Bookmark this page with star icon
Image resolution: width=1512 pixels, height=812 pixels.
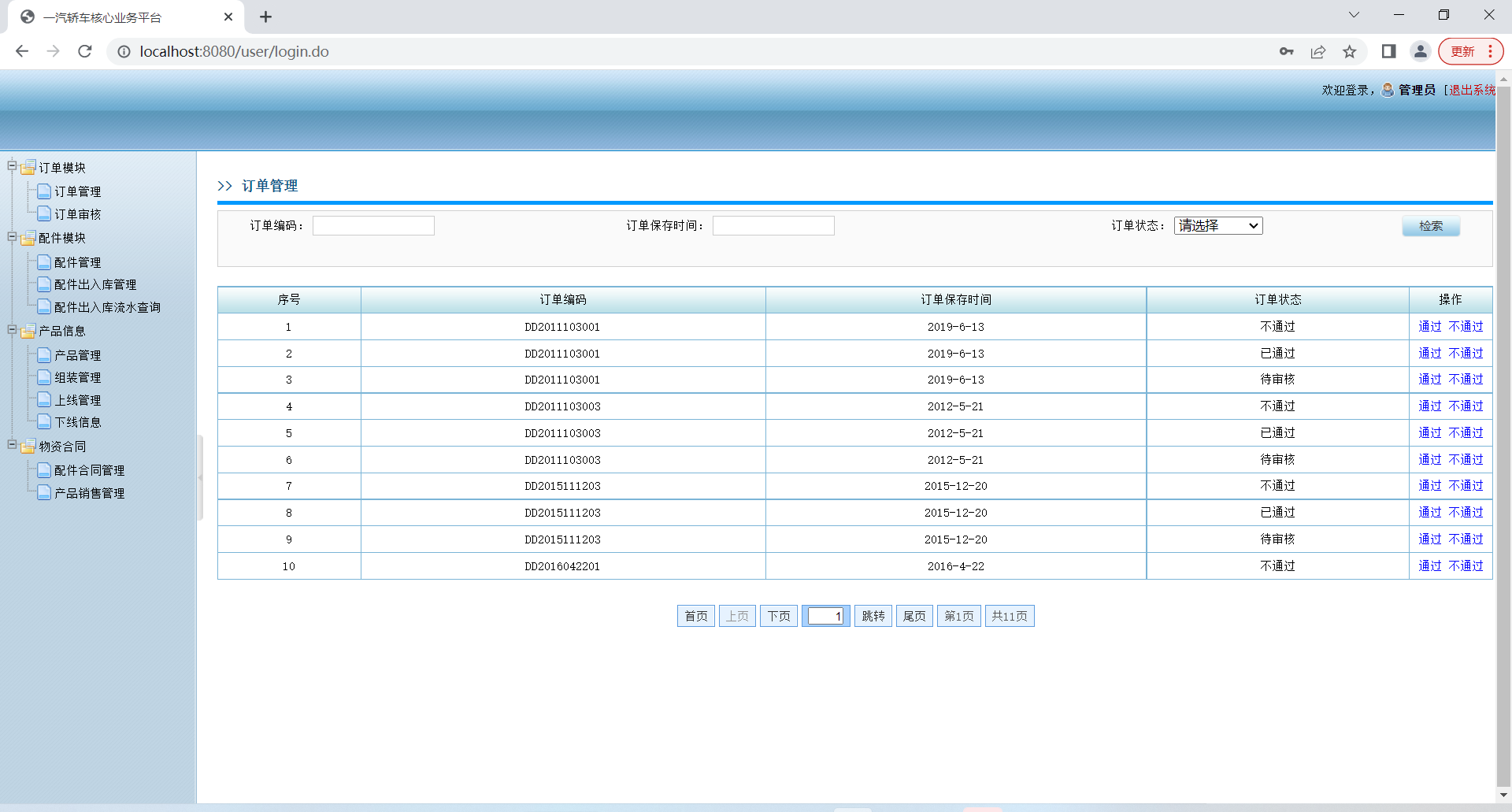1350,51
